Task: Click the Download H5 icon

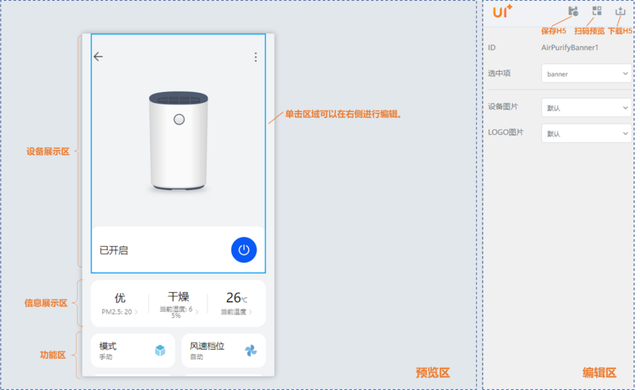Action: (620, 11)
